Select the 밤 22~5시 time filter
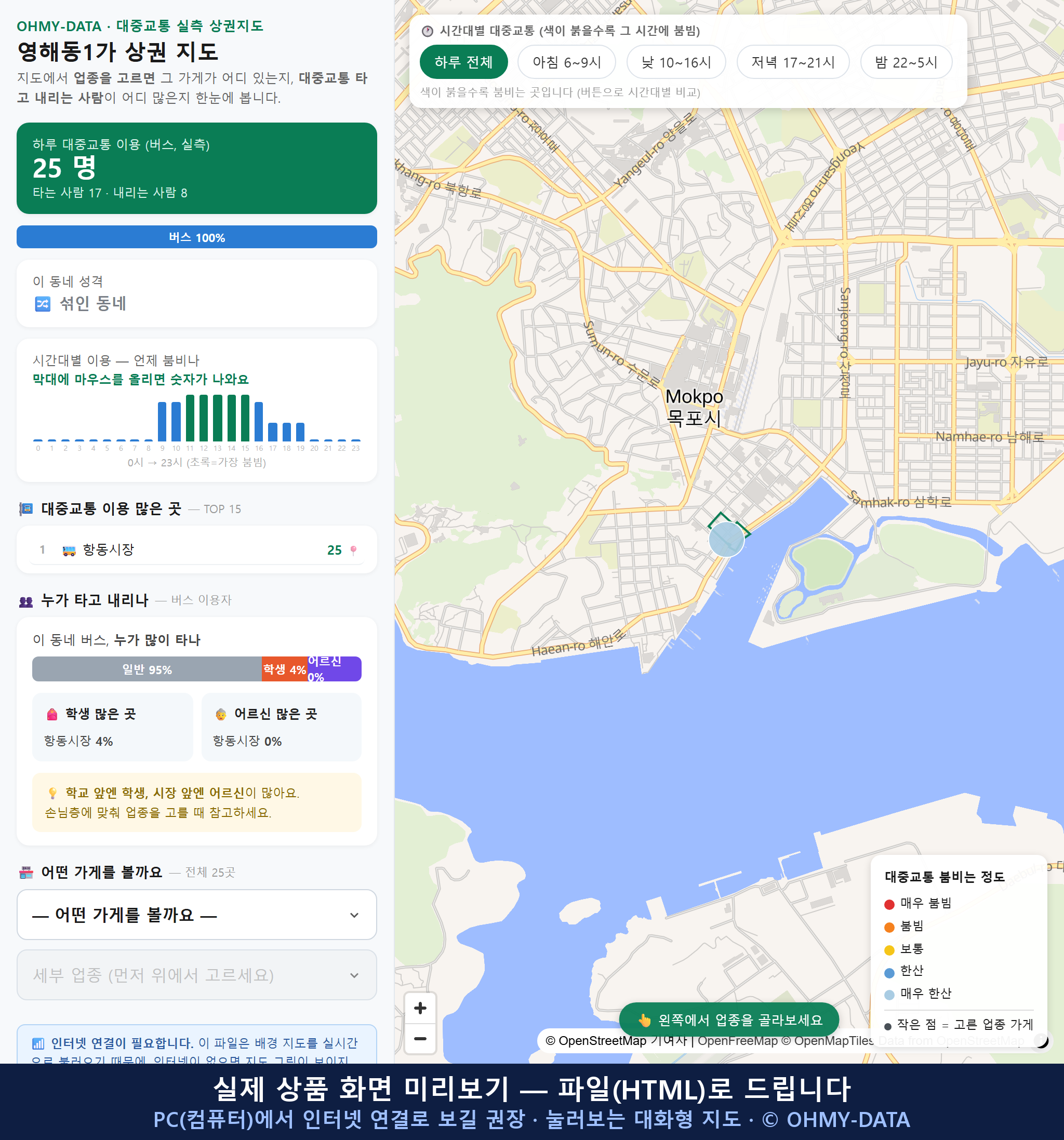 [906, 62]
